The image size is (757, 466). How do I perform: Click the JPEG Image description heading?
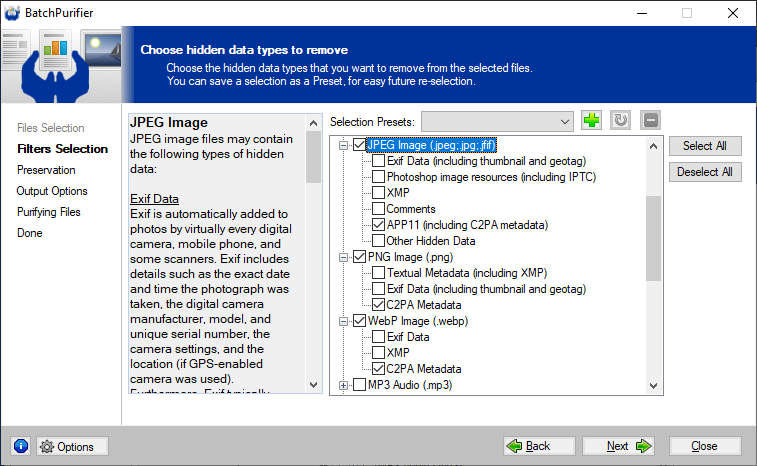168,123
